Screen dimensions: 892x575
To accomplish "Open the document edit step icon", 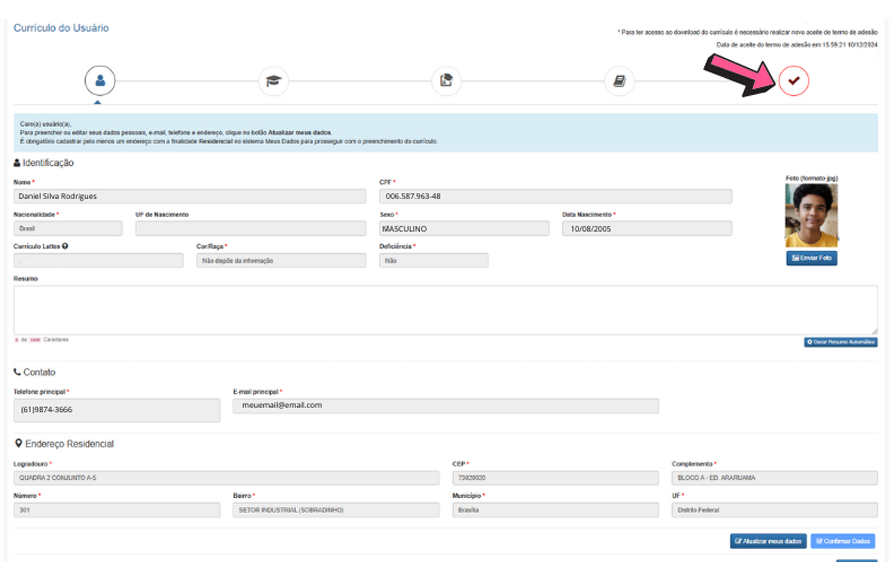I will click(447, 81).
